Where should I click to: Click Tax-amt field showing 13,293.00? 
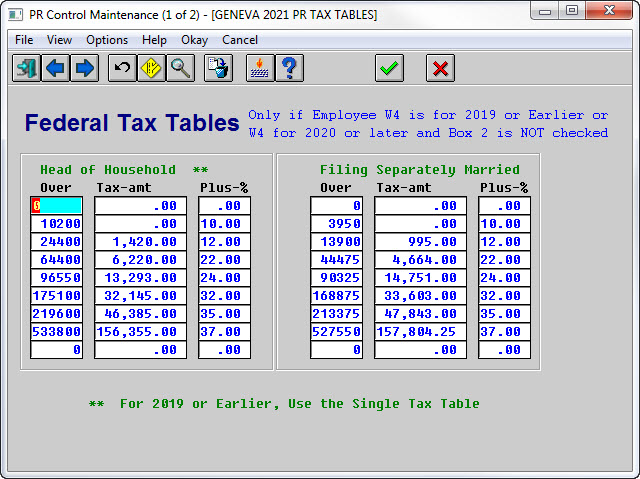point(140,277)
